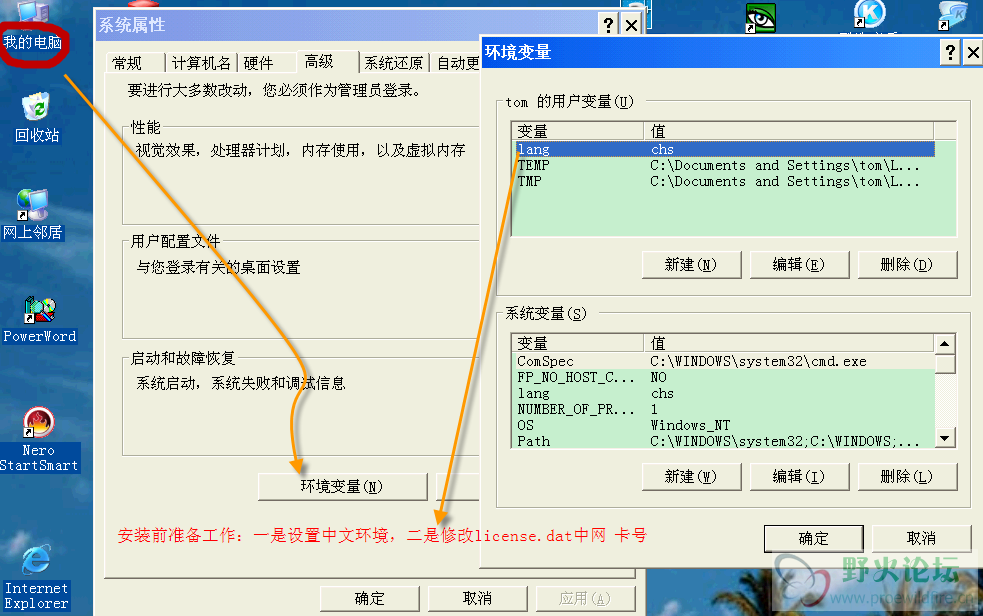Click 新建(N) under user variables
This screenshot has height=616, width=983.
click(x=691, y=265)
